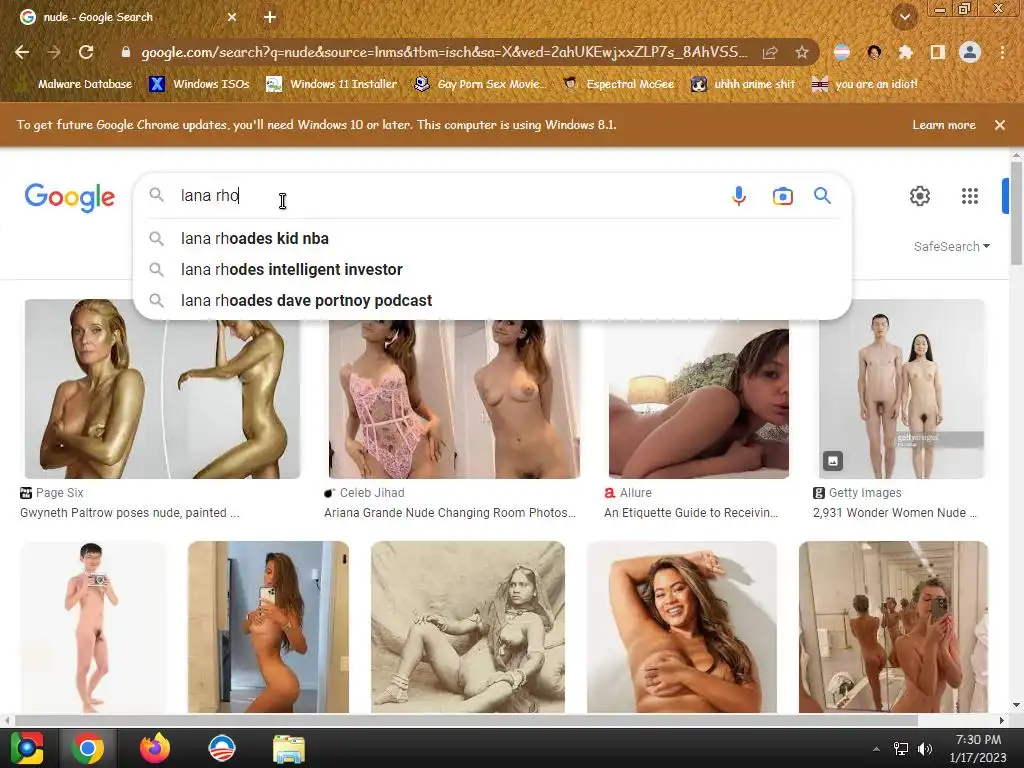
Task: Open the Google apps grid
Action: [970, 196]
